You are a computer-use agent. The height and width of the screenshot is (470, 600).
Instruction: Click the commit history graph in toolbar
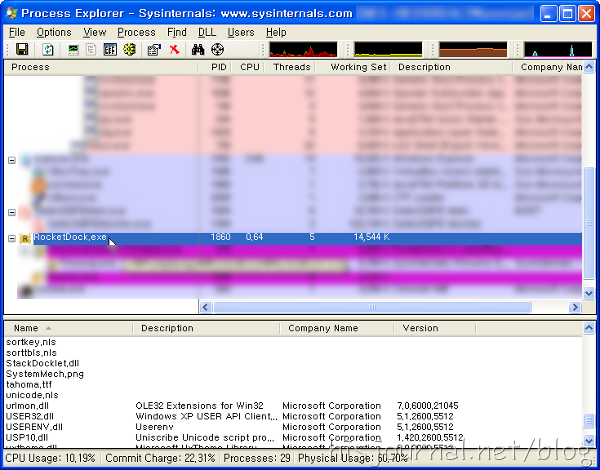tap(388, 49)
